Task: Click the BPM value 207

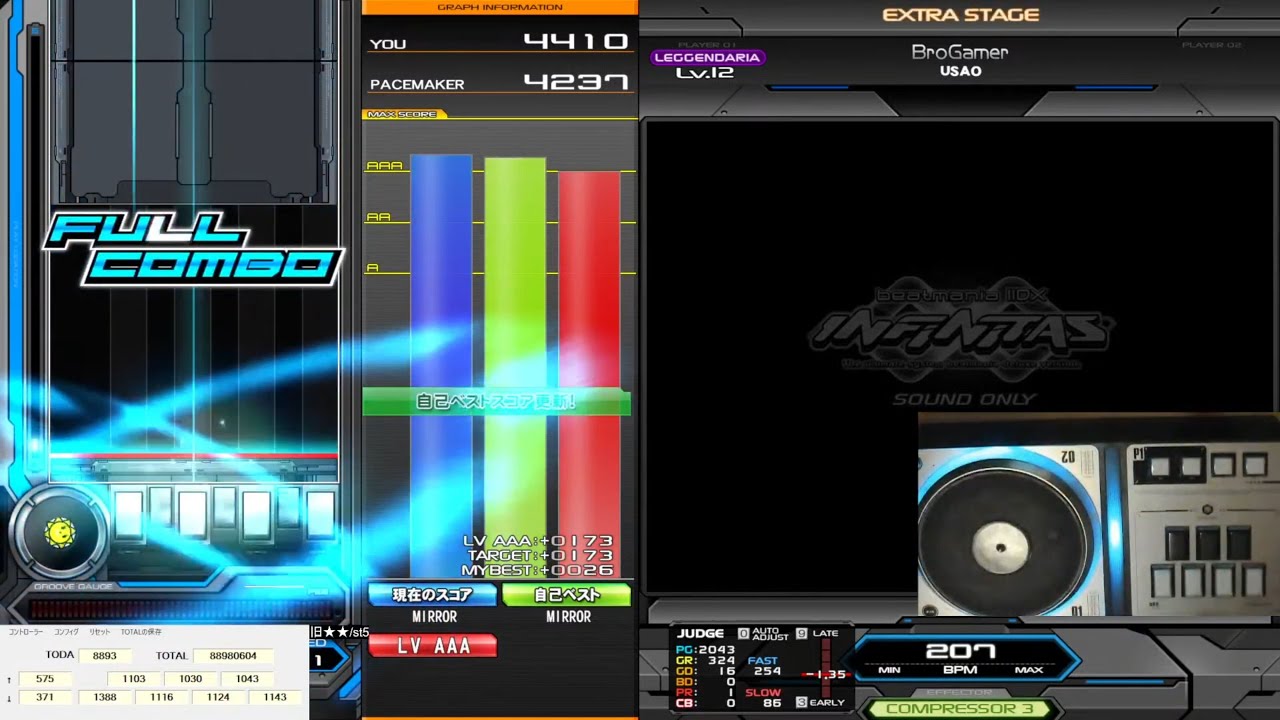Action: tap(960, 652)
